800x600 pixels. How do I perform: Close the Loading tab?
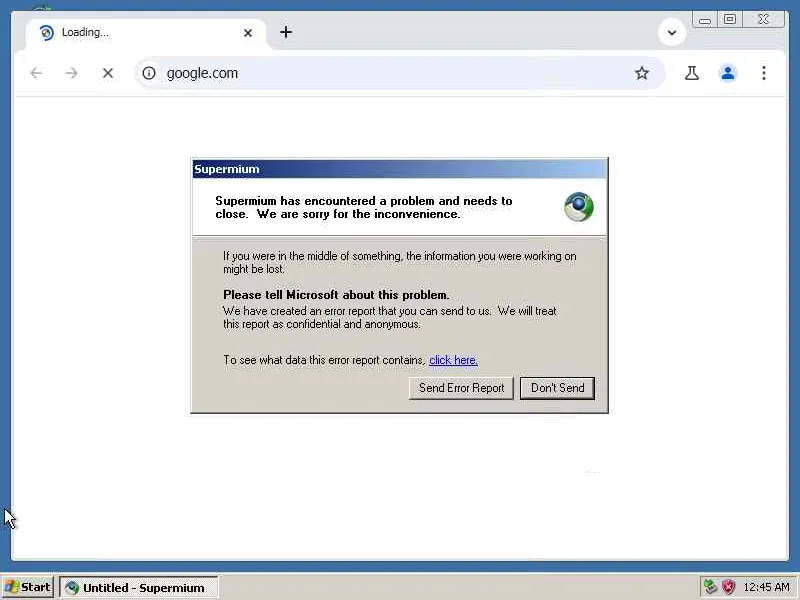click(248, 33)
